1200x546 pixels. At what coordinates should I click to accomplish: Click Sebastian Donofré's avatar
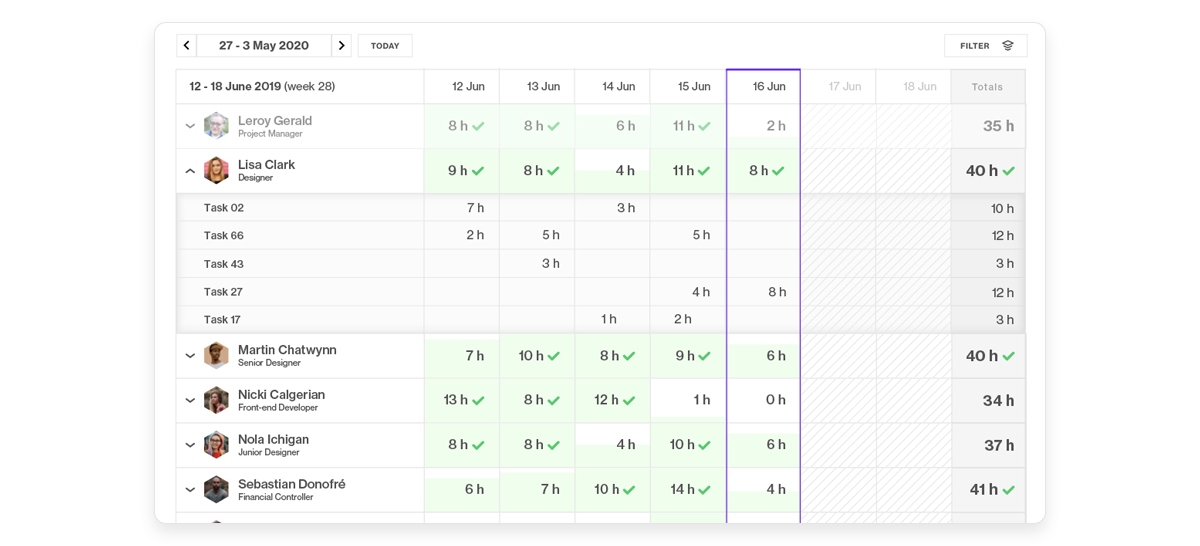[x=216, y=489]
